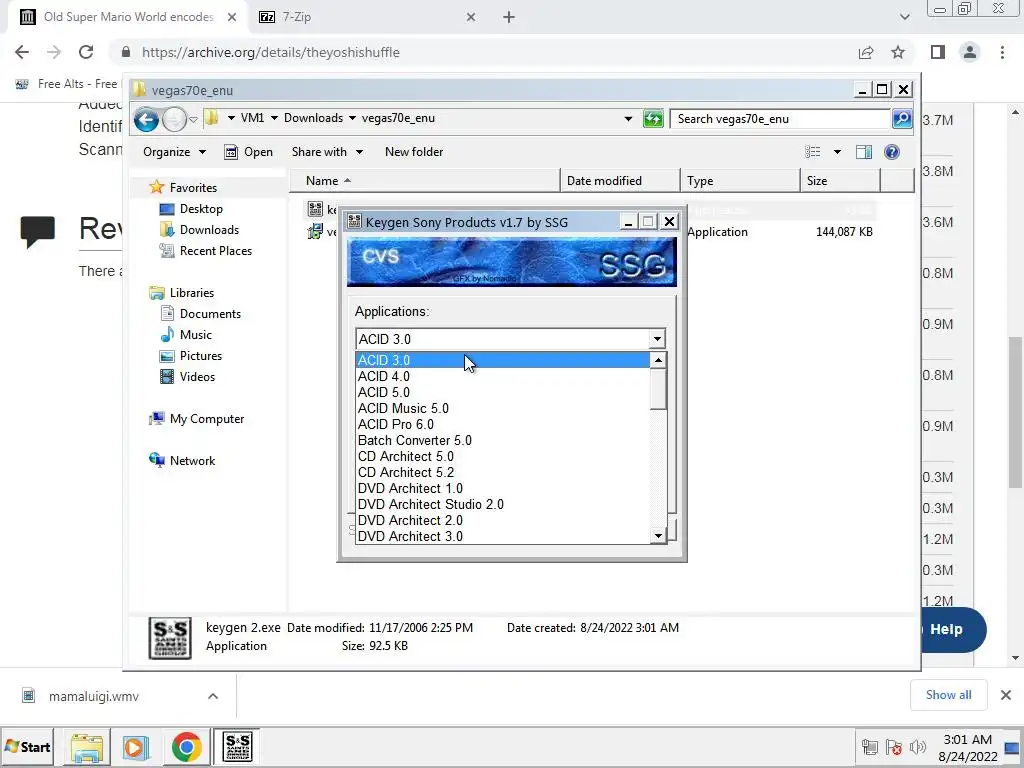Select highlighted ACID 3.0 list item
The width and height of the screenshot is (1024, 768).
(x=503, y=360)
